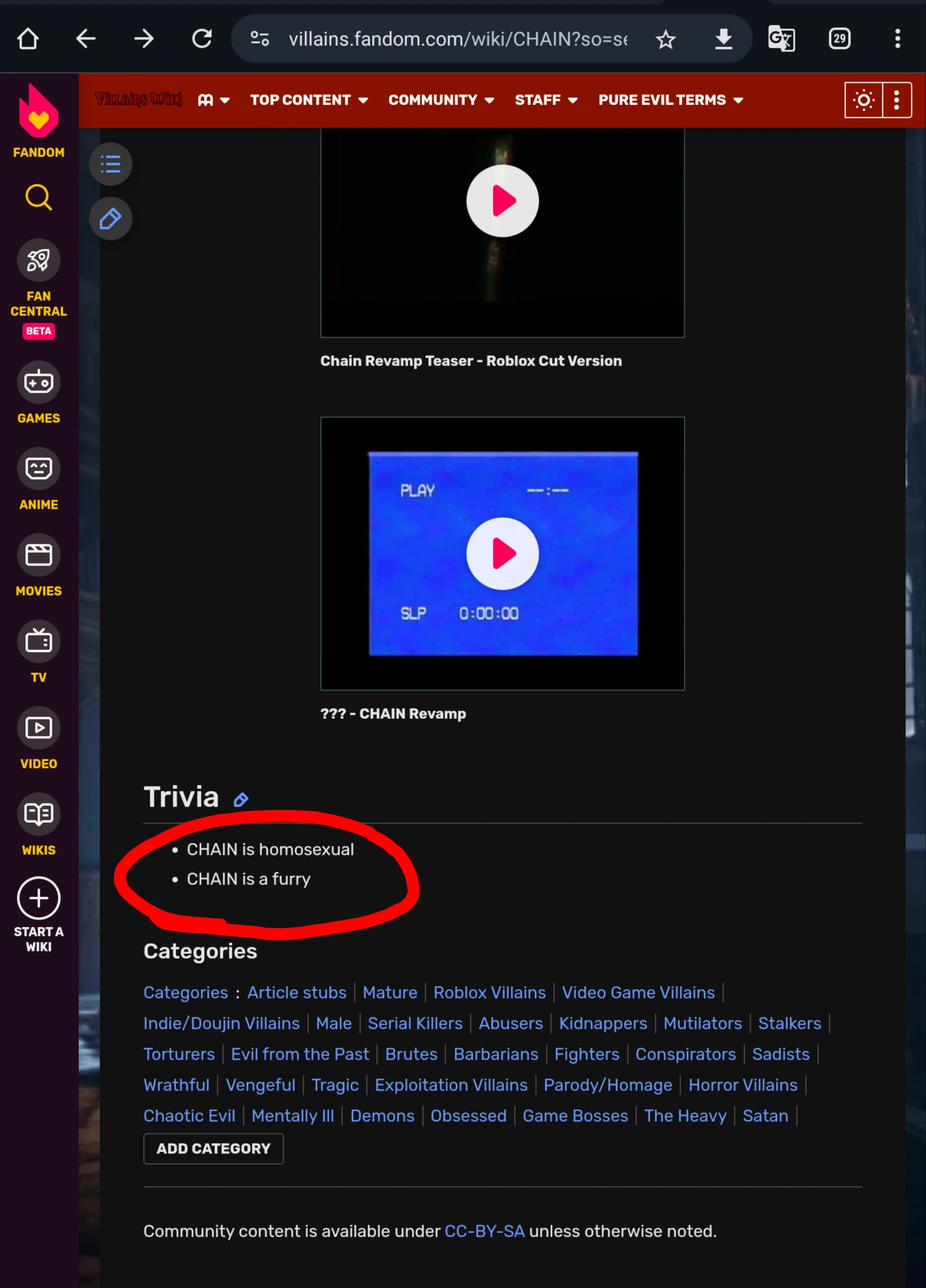
Task: Open Parody/Homage category
Action: [608, 1085]
